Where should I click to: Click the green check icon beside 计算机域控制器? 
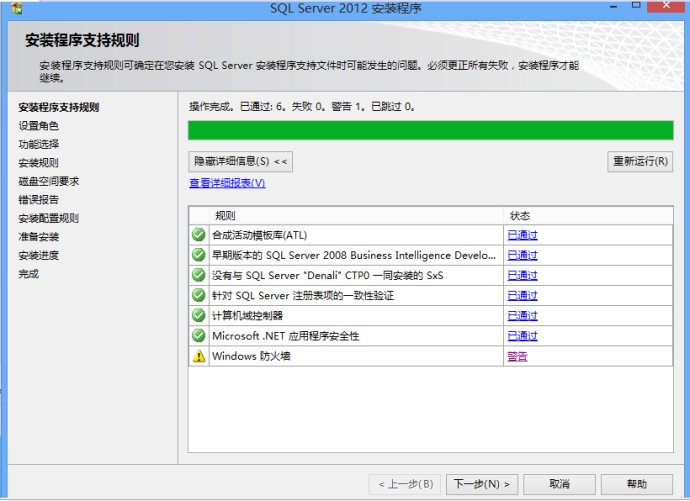click(x=198, y=316)
